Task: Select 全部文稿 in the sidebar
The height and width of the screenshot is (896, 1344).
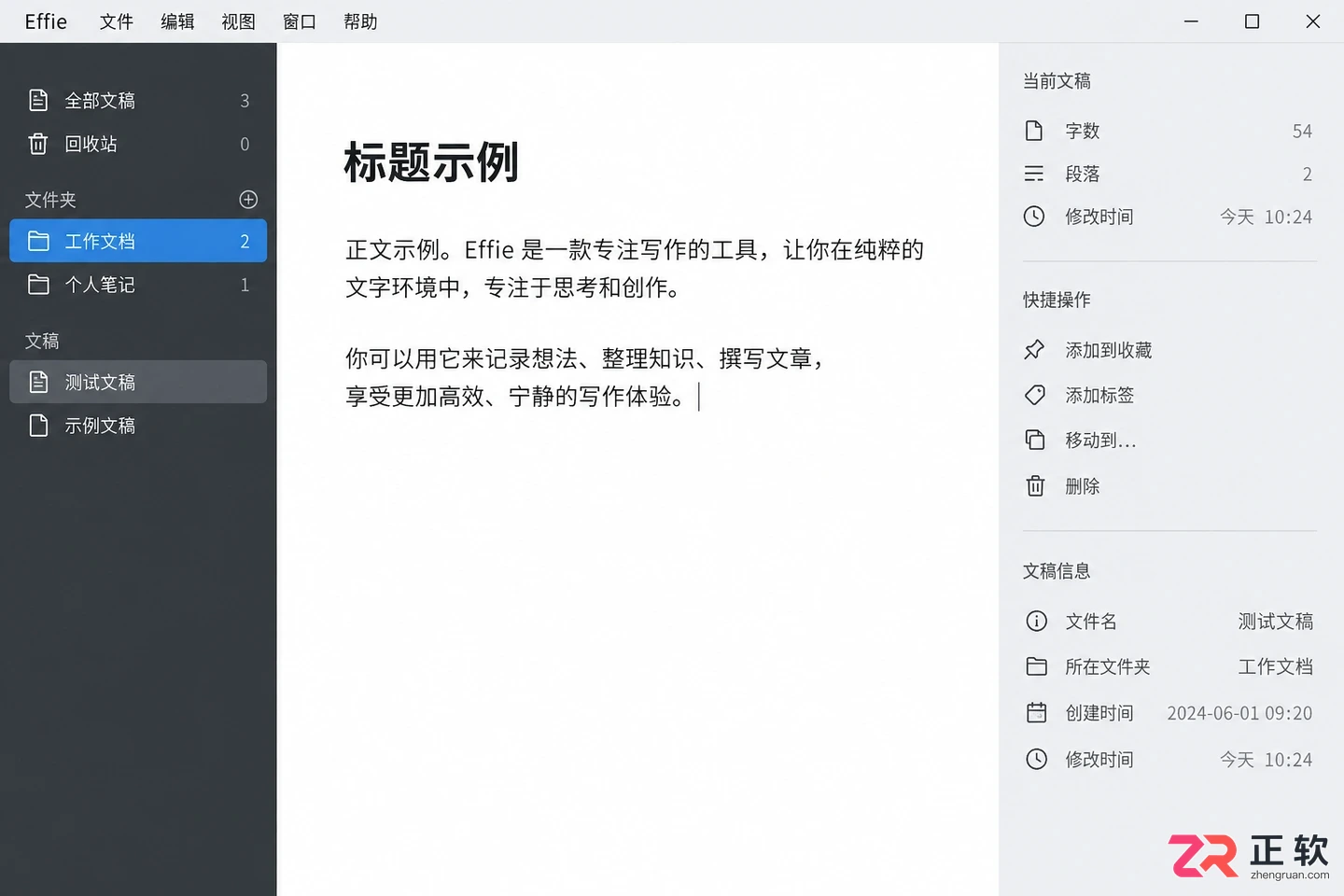Action: tap(138, 100)
